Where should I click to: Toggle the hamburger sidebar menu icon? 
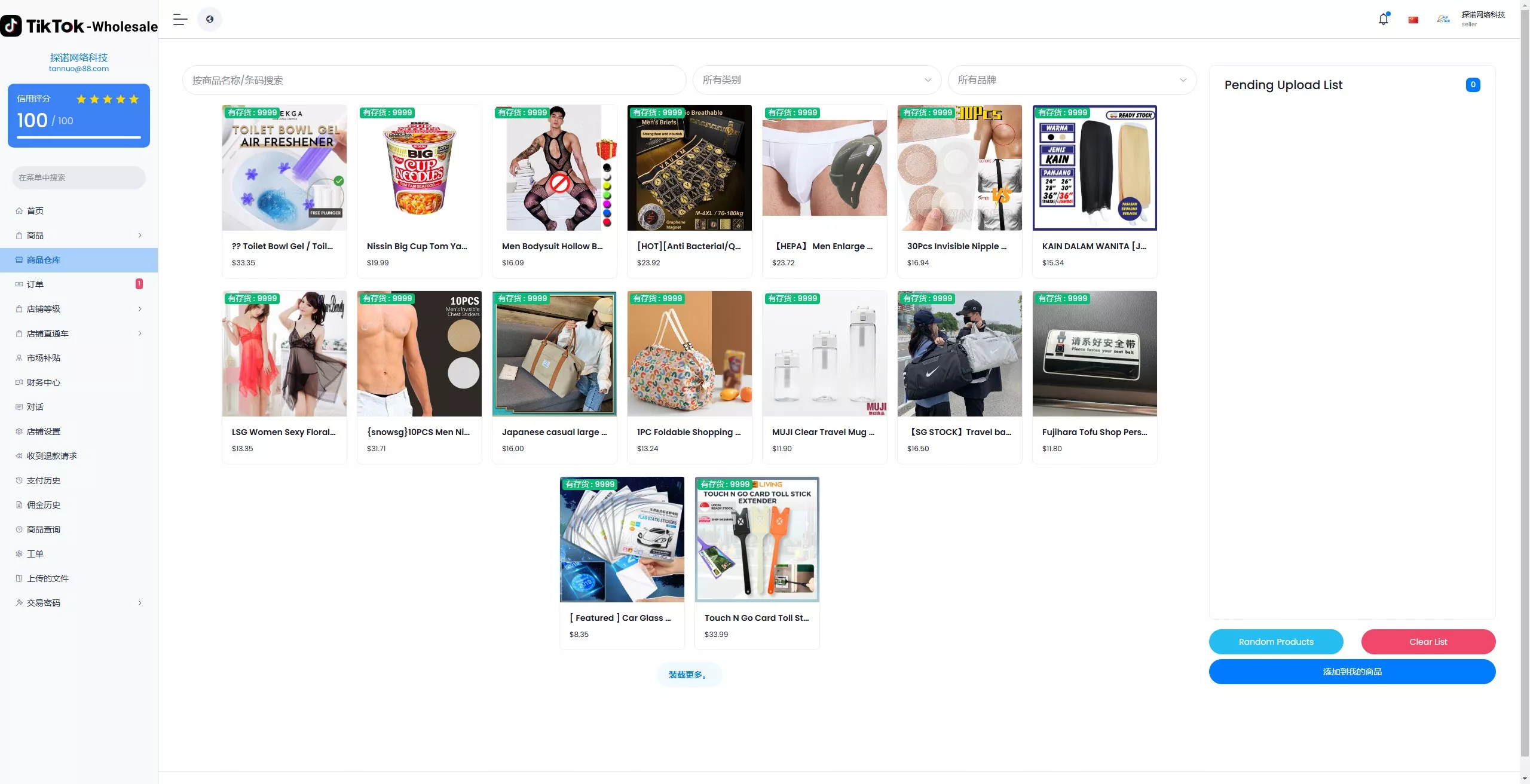click(180, 19)
